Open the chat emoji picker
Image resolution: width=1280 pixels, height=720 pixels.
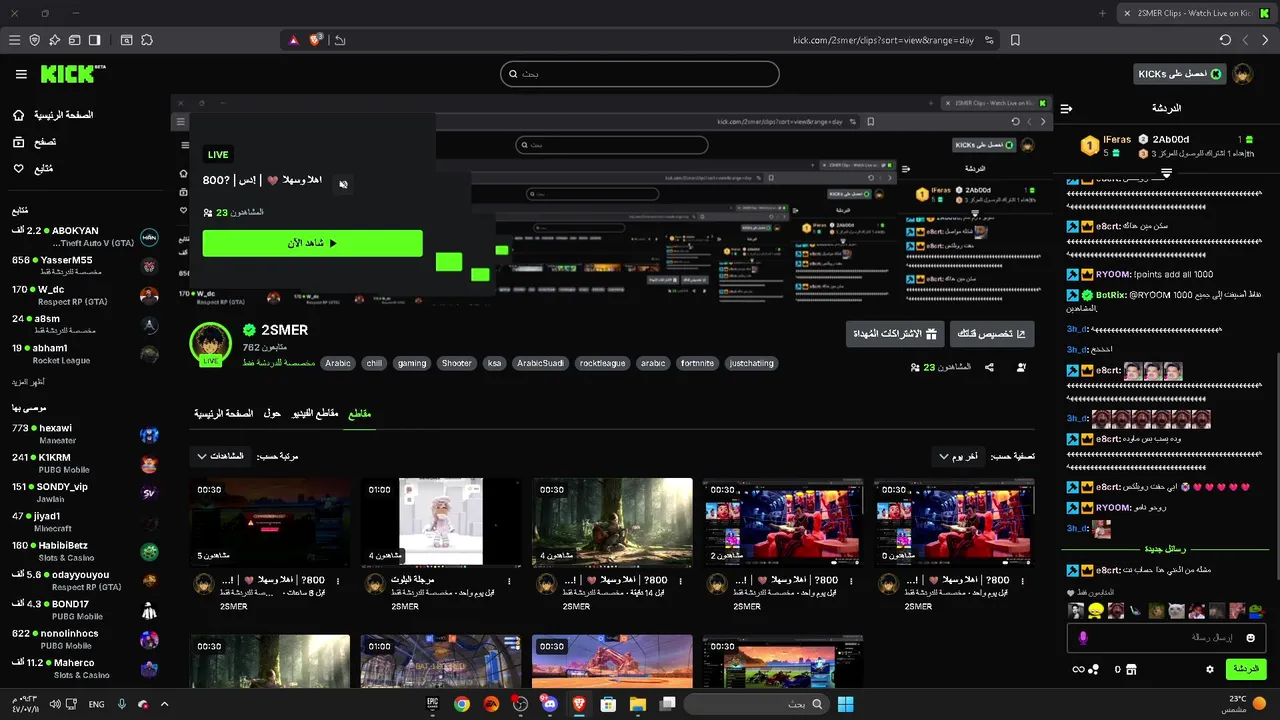1250,638
